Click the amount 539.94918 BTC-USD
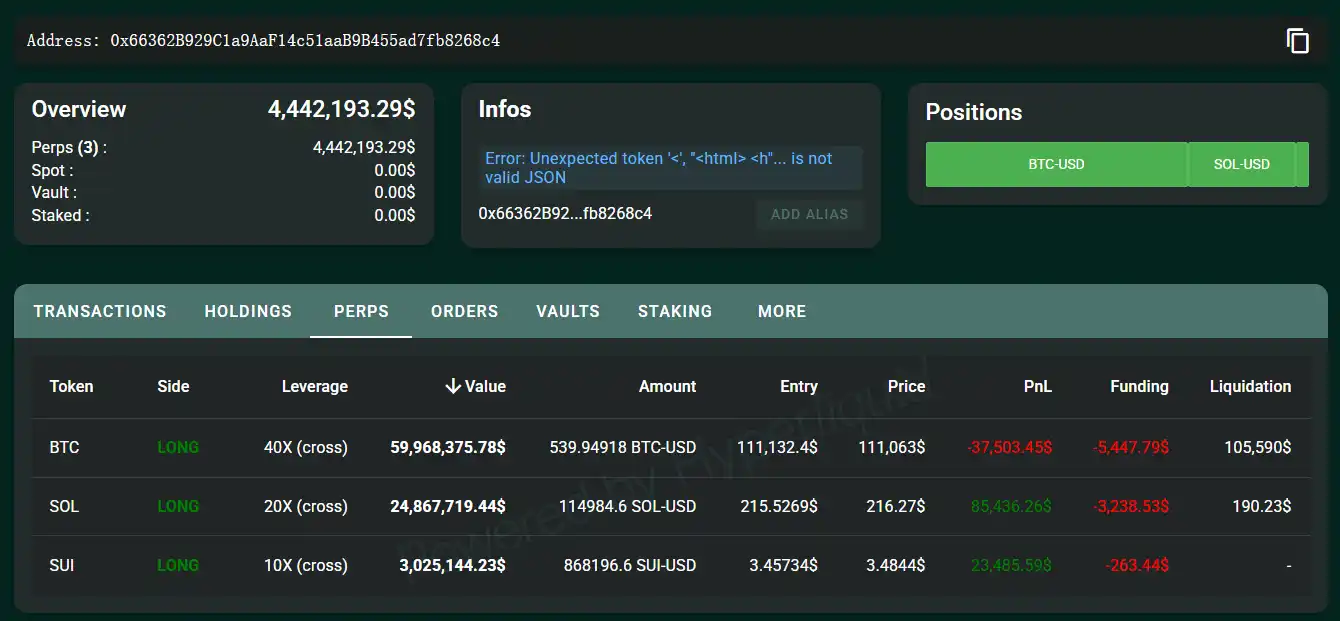 click(x=623, y=447)
